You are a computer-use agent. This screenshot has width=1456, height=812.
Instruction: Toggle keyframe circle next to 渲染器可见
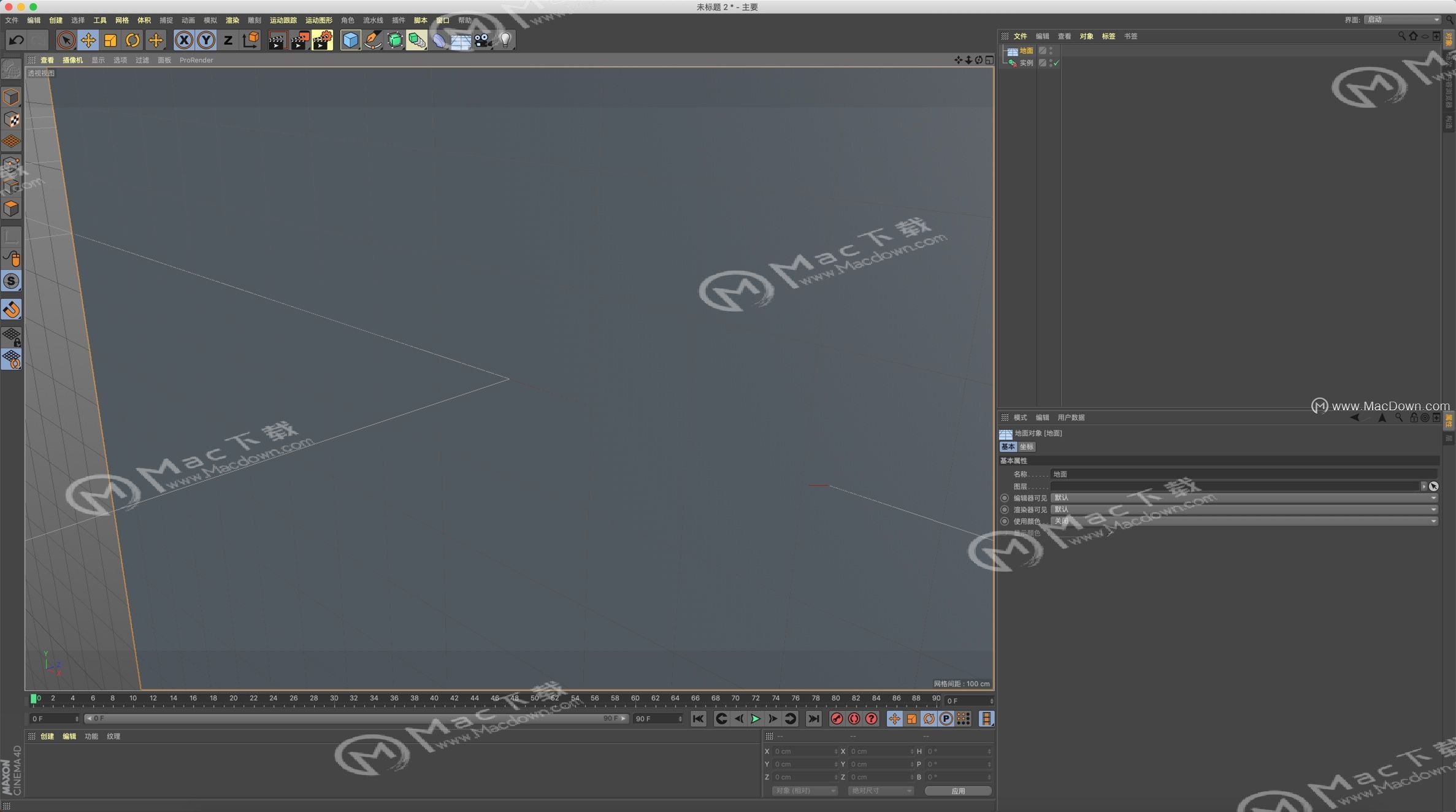point(1005,510)
